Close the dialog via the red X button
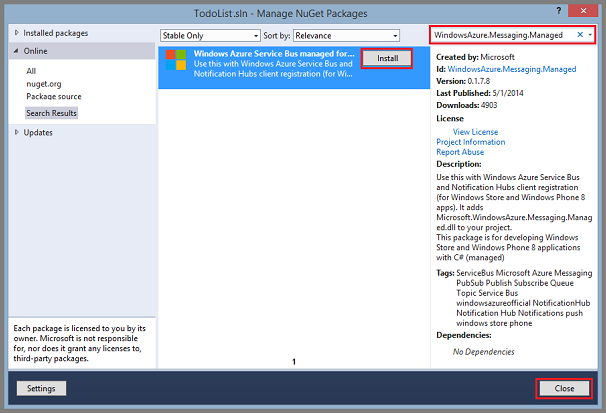Screen dimensions: 606x413 coord(583,10)
